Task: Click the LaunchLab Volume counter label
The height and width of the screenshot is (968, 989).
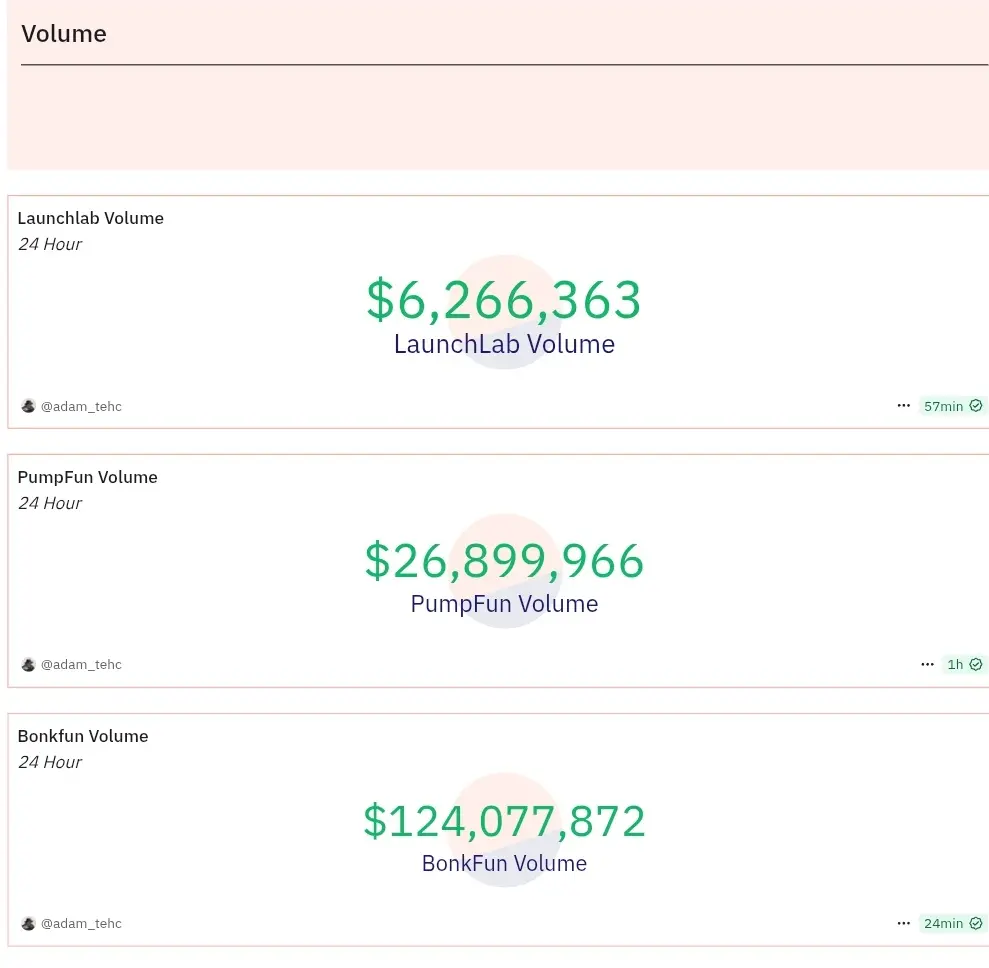Action: coord(504,344)
